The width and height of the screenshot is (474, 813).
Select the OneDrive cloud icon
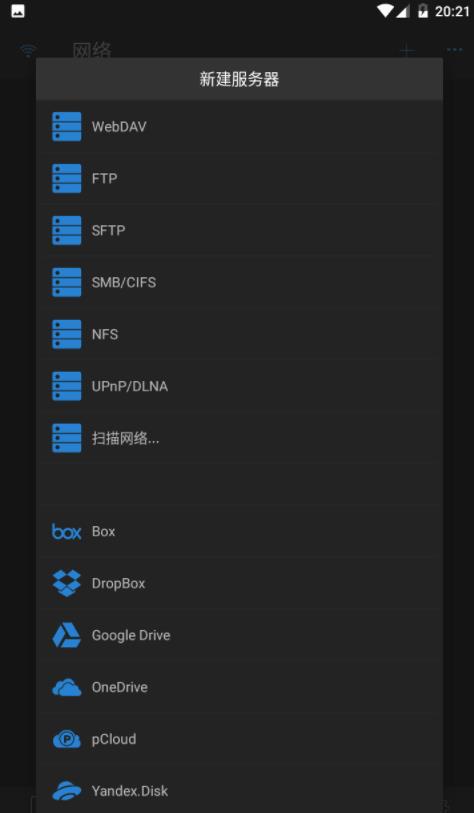click(66, 688)
